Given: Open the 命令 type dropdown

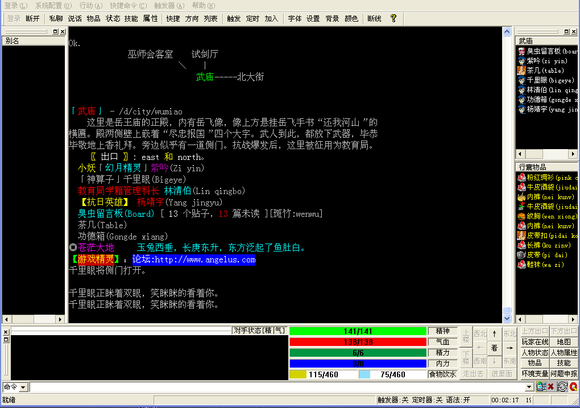Looking at the screenshot, I should pos(23,387).
